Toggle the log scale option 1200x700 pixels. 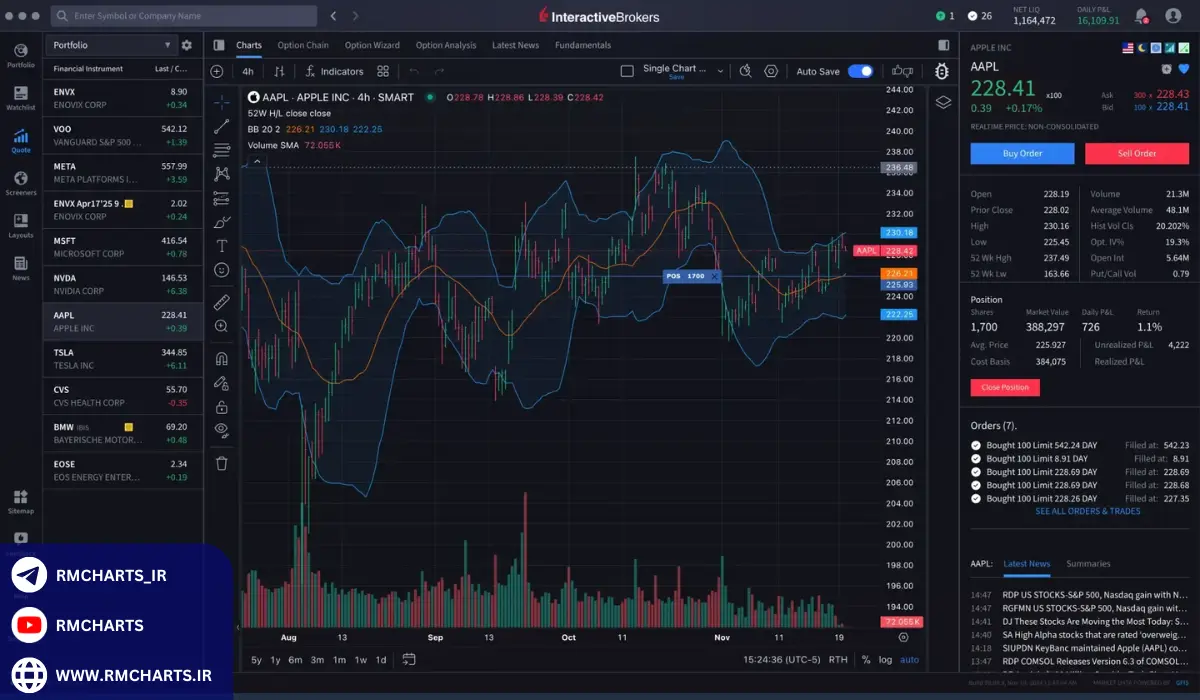point(885,659)
